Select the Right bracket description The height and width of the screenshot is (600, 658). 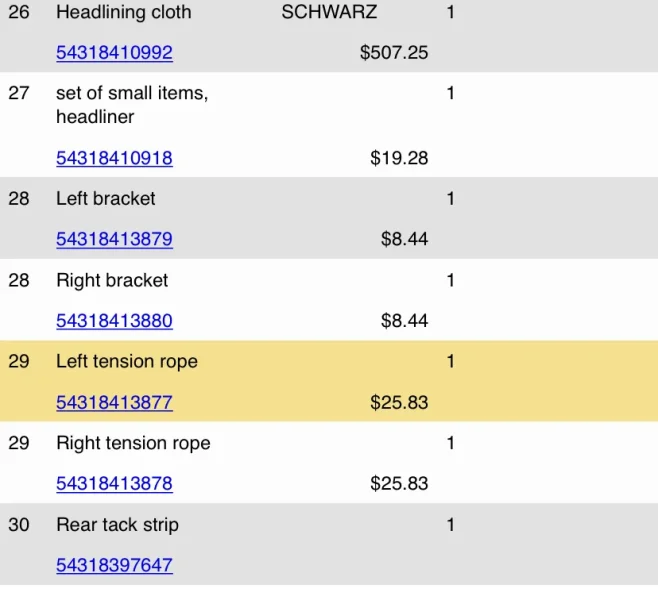click(112, 280)
